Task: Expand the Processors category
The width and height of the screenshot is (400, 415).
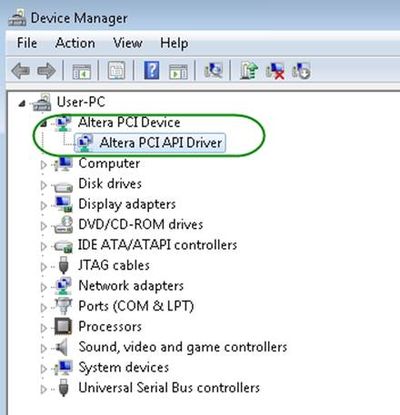Action: 43,328
